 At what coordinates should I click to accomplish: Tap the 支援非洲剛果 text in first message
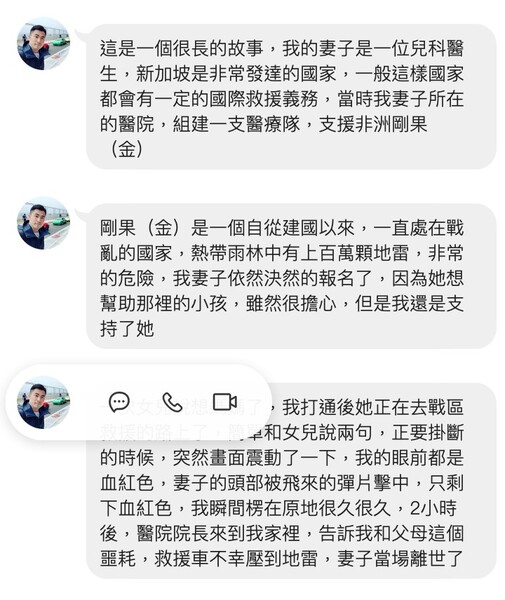pos(373,124)
